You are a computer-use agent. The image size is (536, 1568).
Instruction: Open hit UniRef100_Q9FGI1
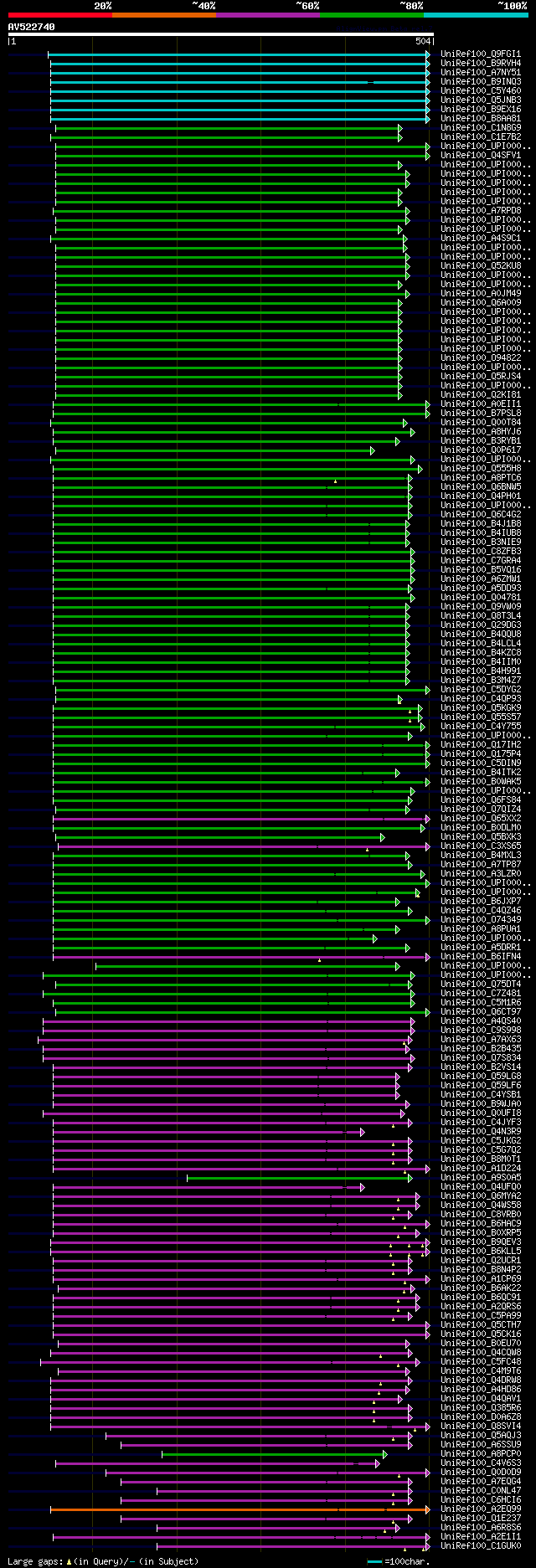[x=481, y=54]
